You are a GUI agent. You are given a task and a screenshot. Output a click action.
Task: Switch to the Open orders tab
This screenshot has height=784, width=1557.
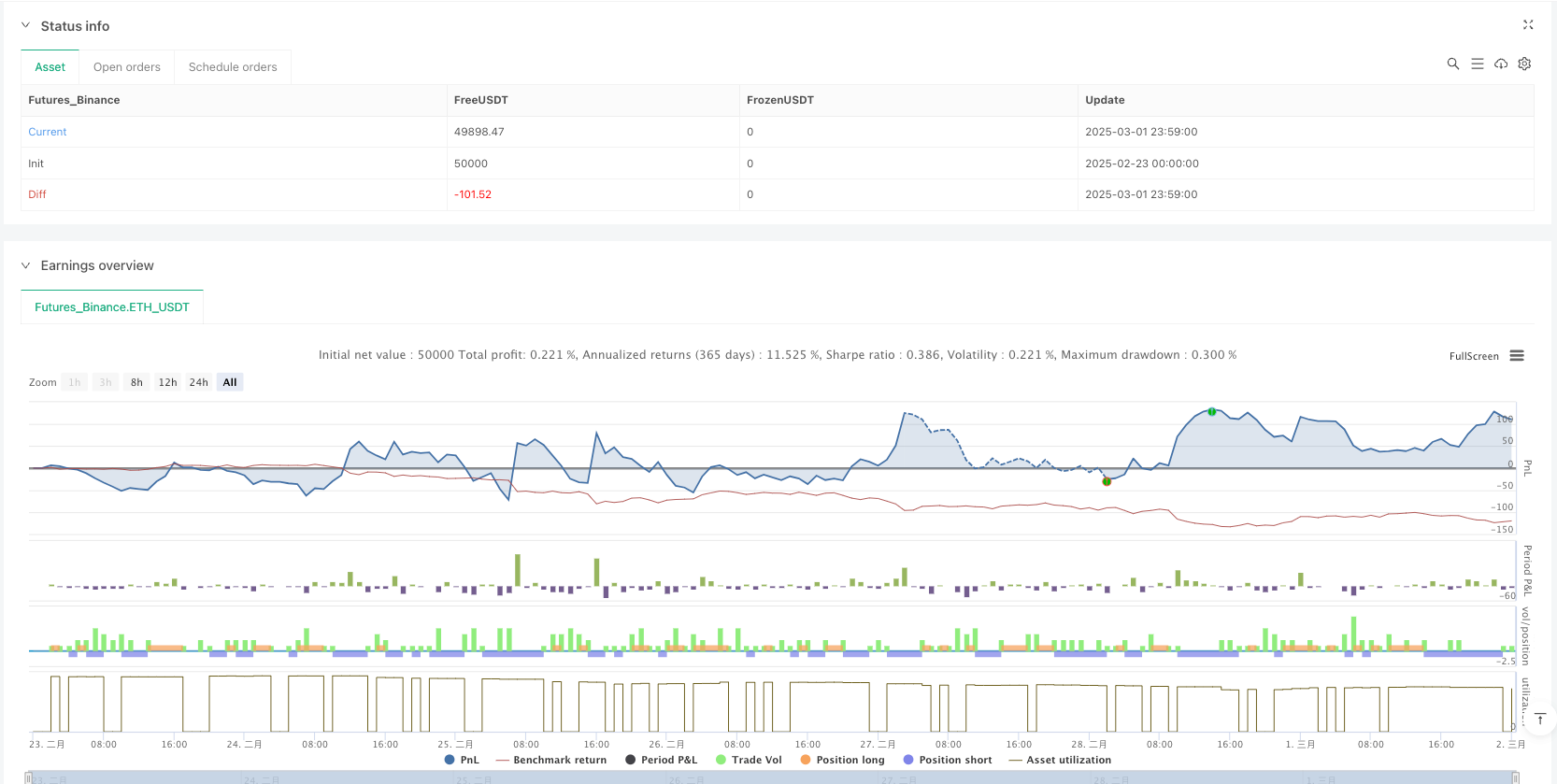(x=127, y=67)
